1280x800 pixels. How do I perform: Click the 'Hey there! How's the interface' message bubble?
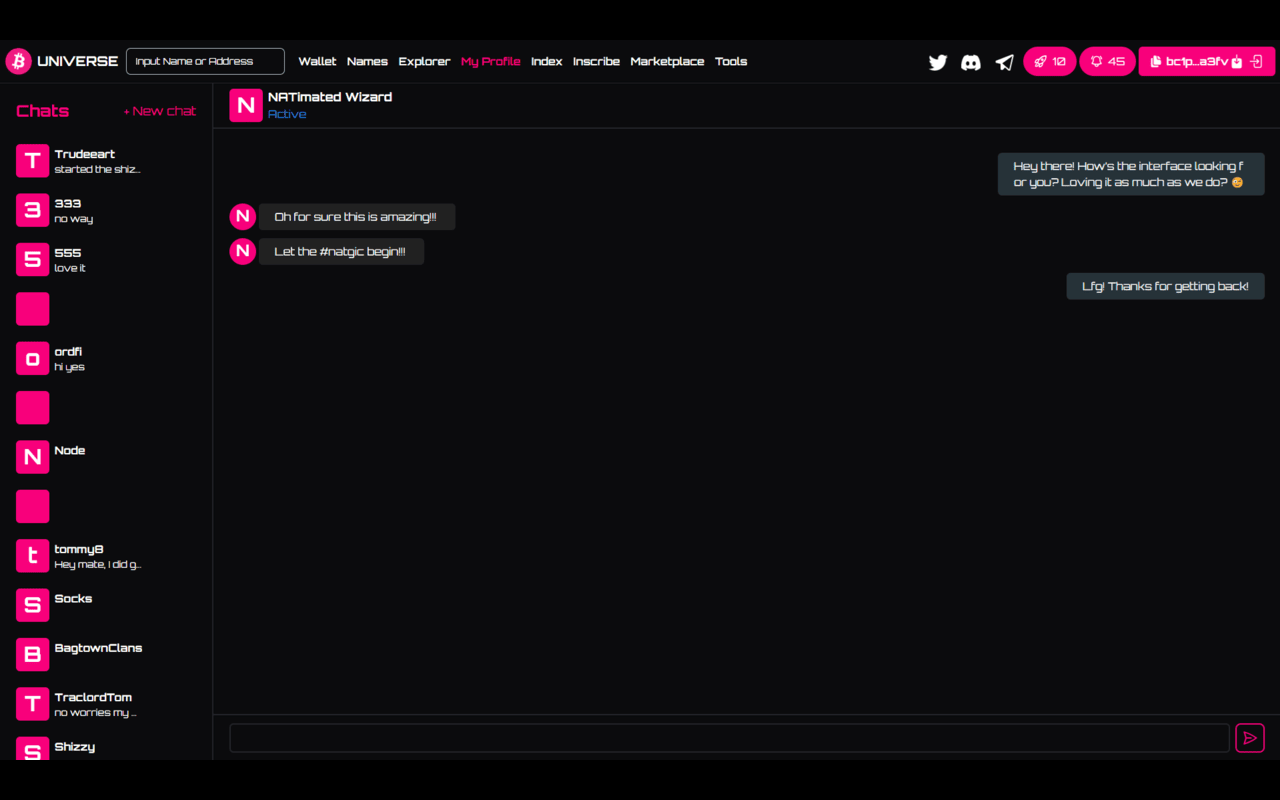1131,174
